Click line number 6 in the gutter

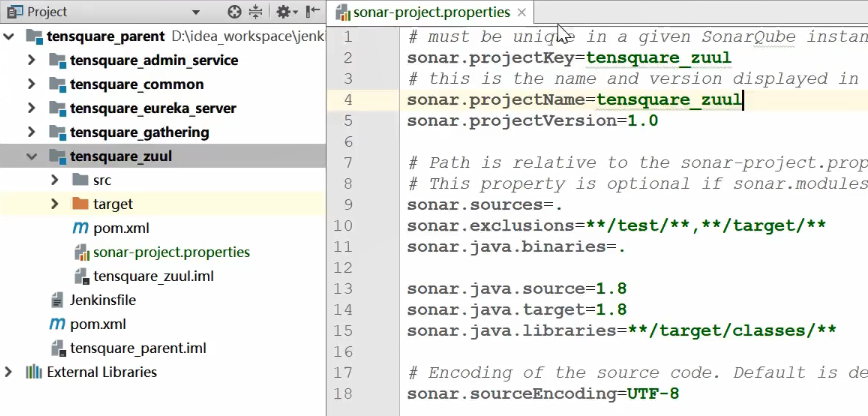[x=348, y=142]
